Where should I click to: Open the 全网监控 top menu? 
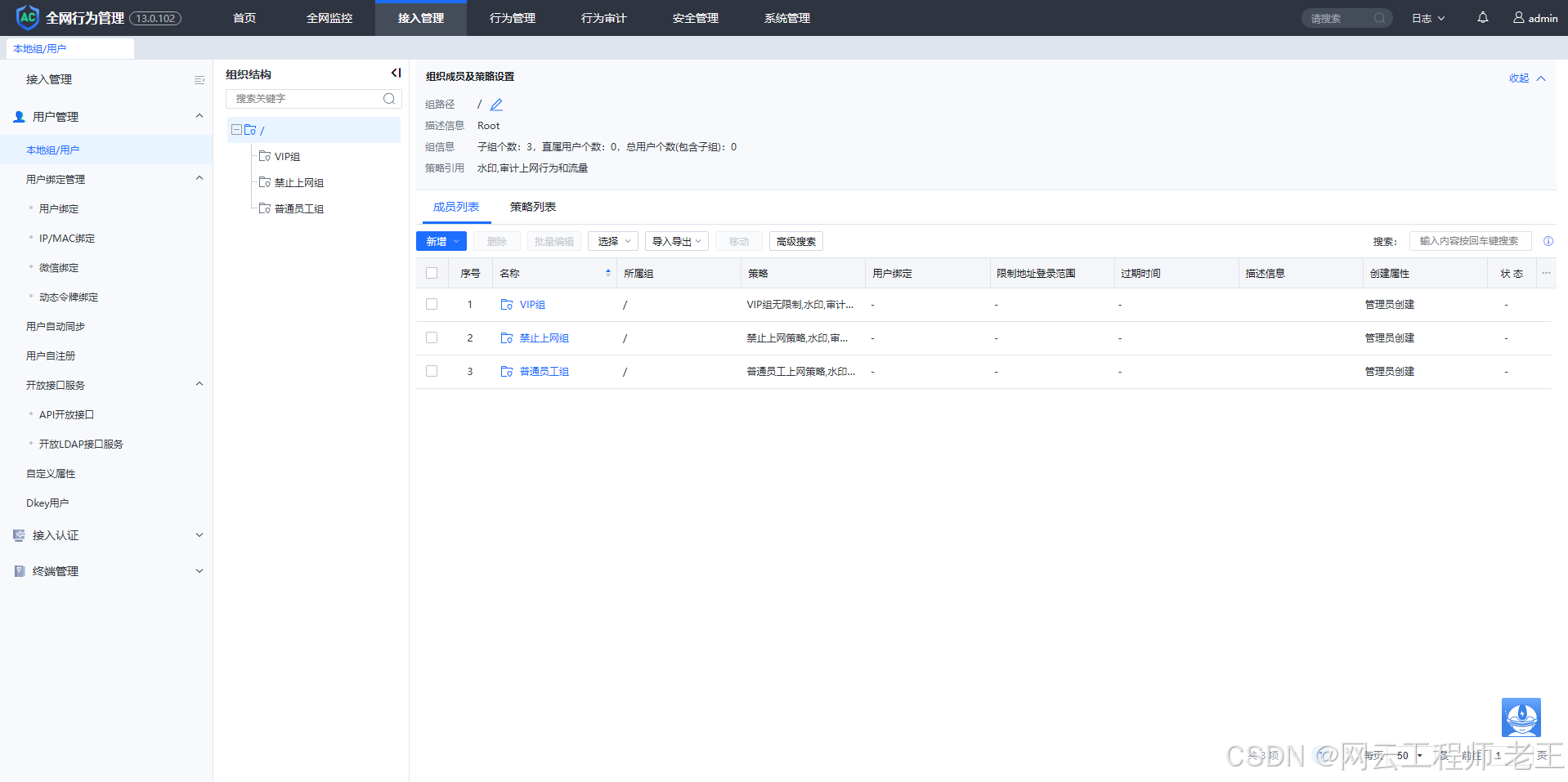(x=329, y=18)
